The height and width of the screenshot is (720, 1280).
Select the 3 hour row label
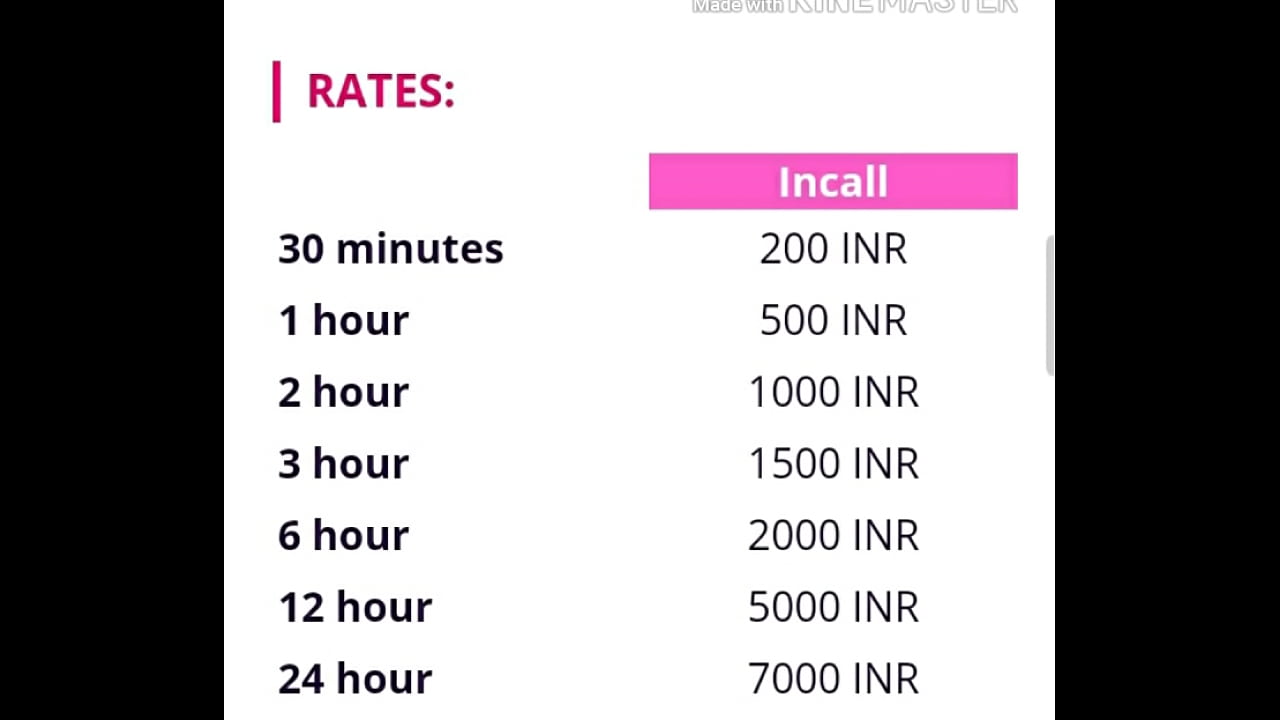343,464
